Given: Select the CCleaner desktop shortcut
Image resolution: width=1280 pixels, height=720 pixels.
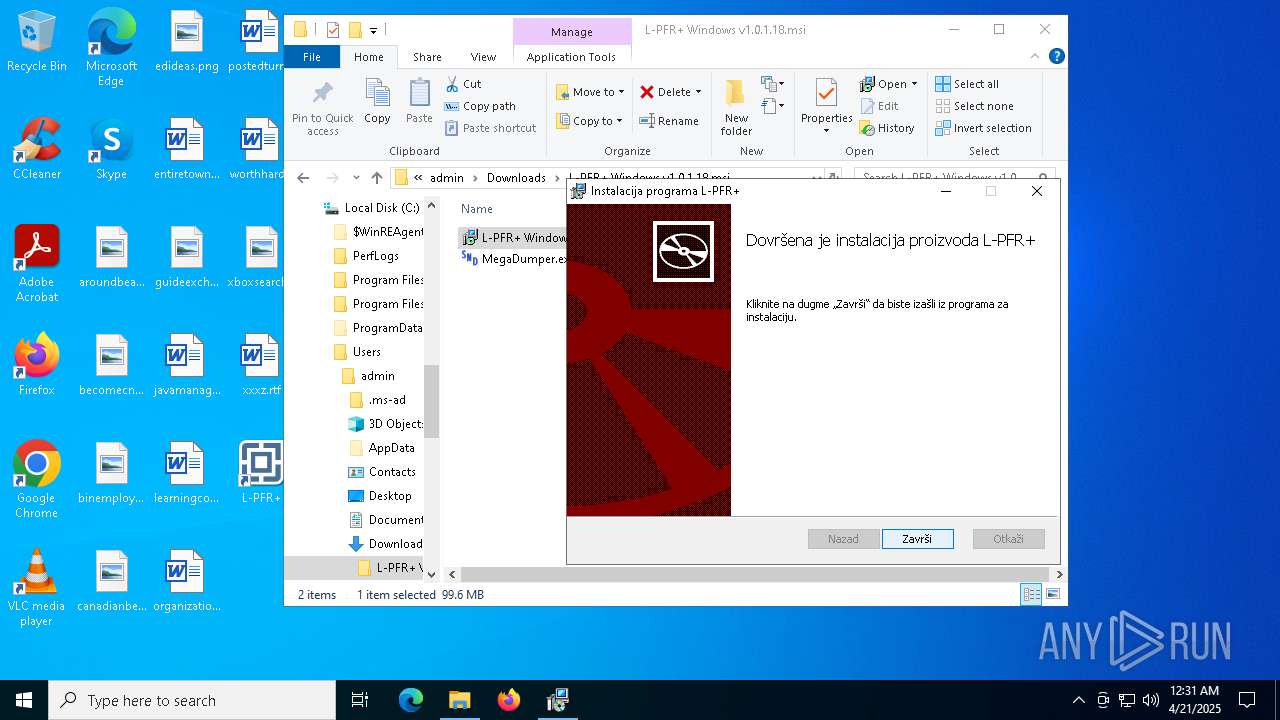Looking at the screenshot, I should click(x=37, y=148).
